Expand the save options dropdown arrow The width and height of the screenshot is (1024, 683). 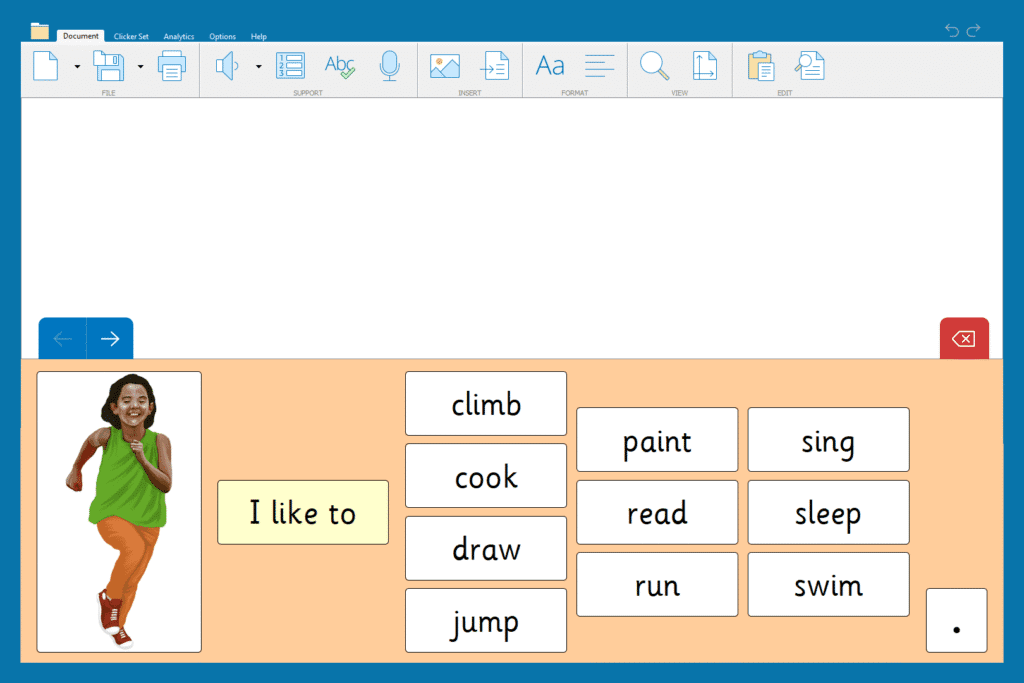pos(140,67)
